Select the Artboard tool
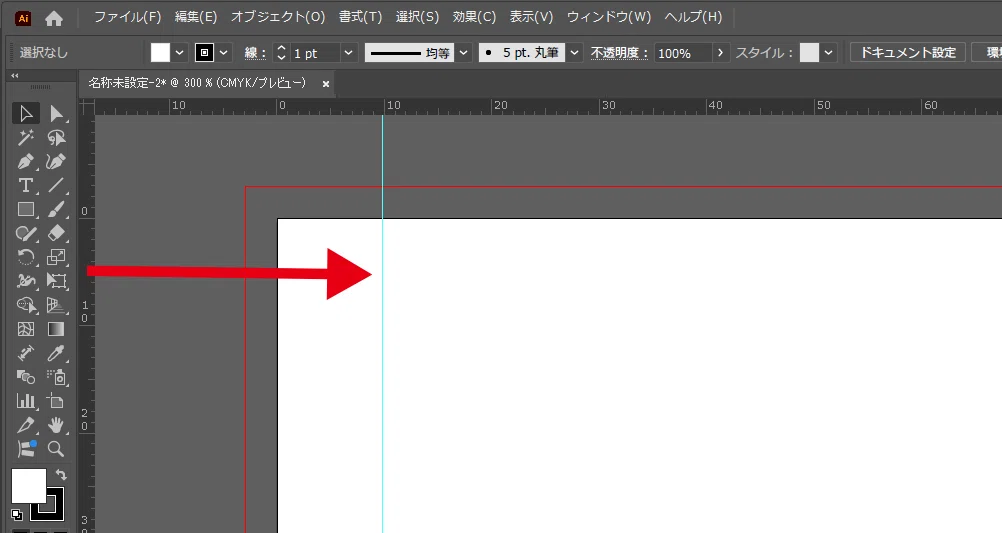Image resolution: width=1002 pixels, height=533 pixels. [x=56, y=401]
